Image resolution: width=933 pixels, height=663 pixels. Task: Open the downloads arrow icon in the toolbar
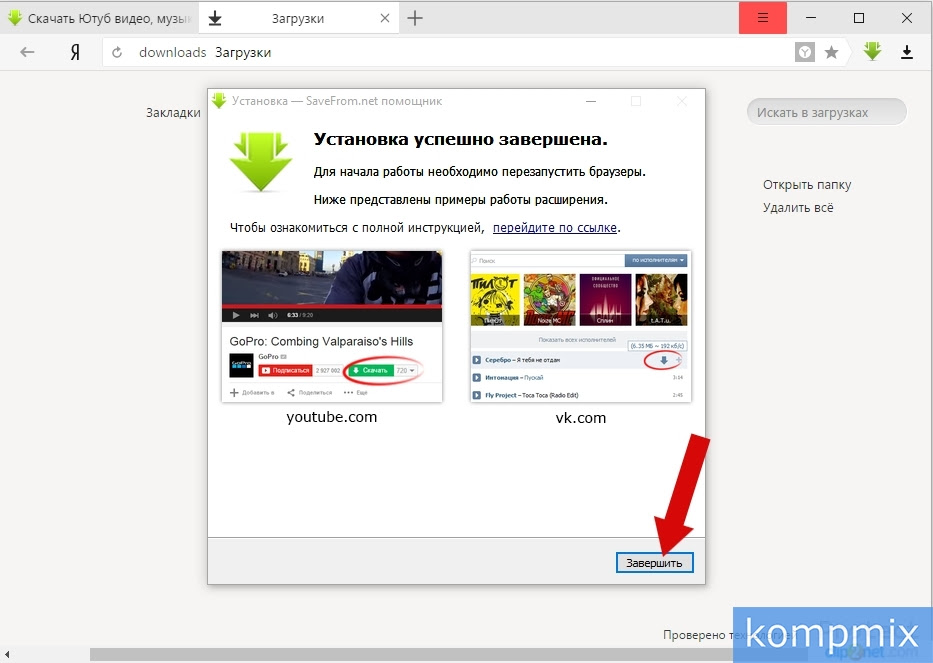[907, 52]
